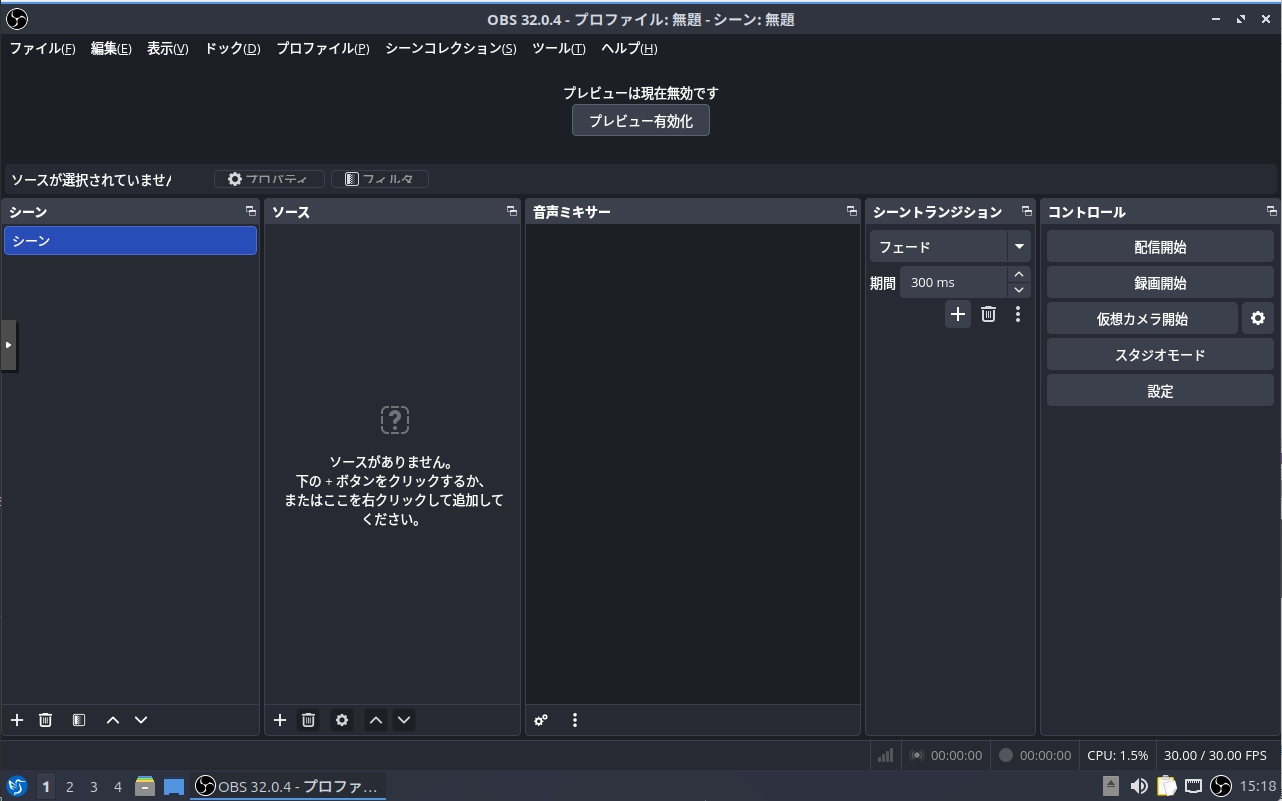1282x801 pixels.
Task: Open the フェード transition dropdown
Action: tap(1018, 247)
